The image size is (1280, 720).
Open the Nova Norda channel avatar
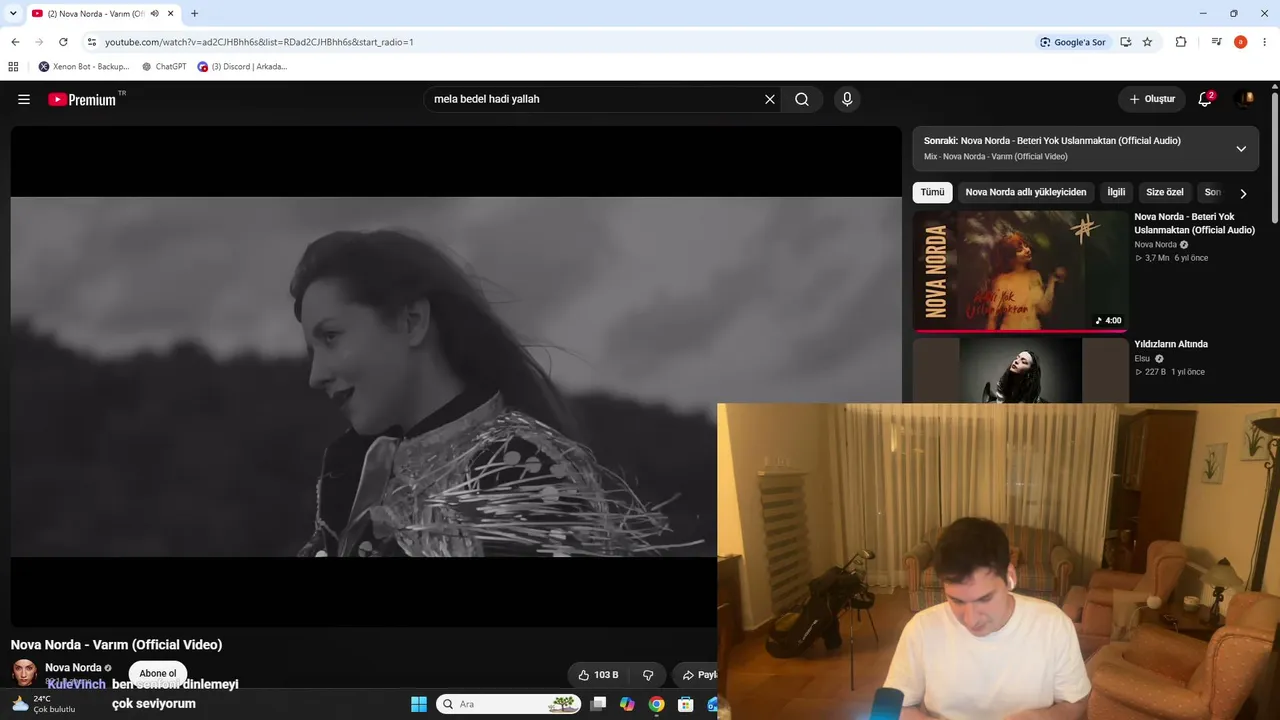pyautogui.click(x=24, y=672)
